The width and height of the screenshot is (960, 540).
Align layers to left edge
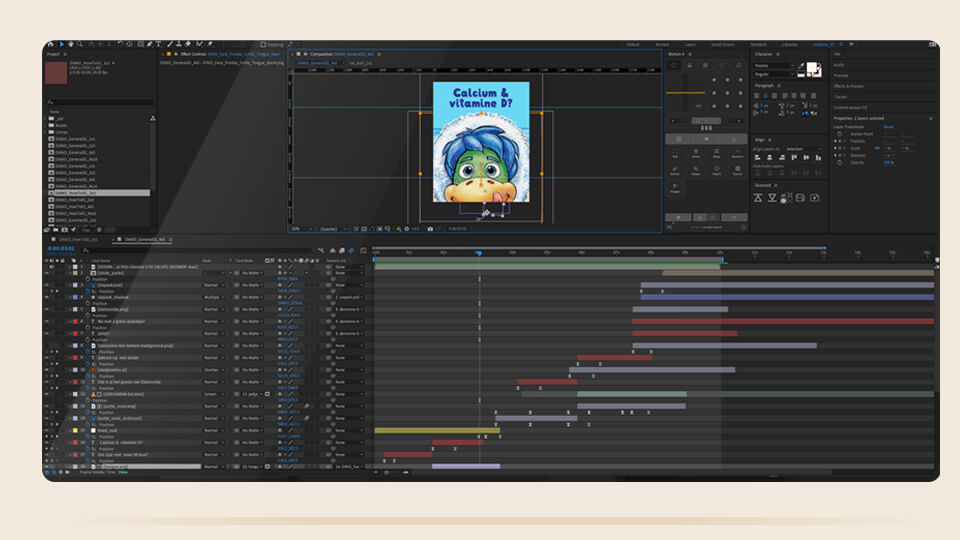(757, 158)
